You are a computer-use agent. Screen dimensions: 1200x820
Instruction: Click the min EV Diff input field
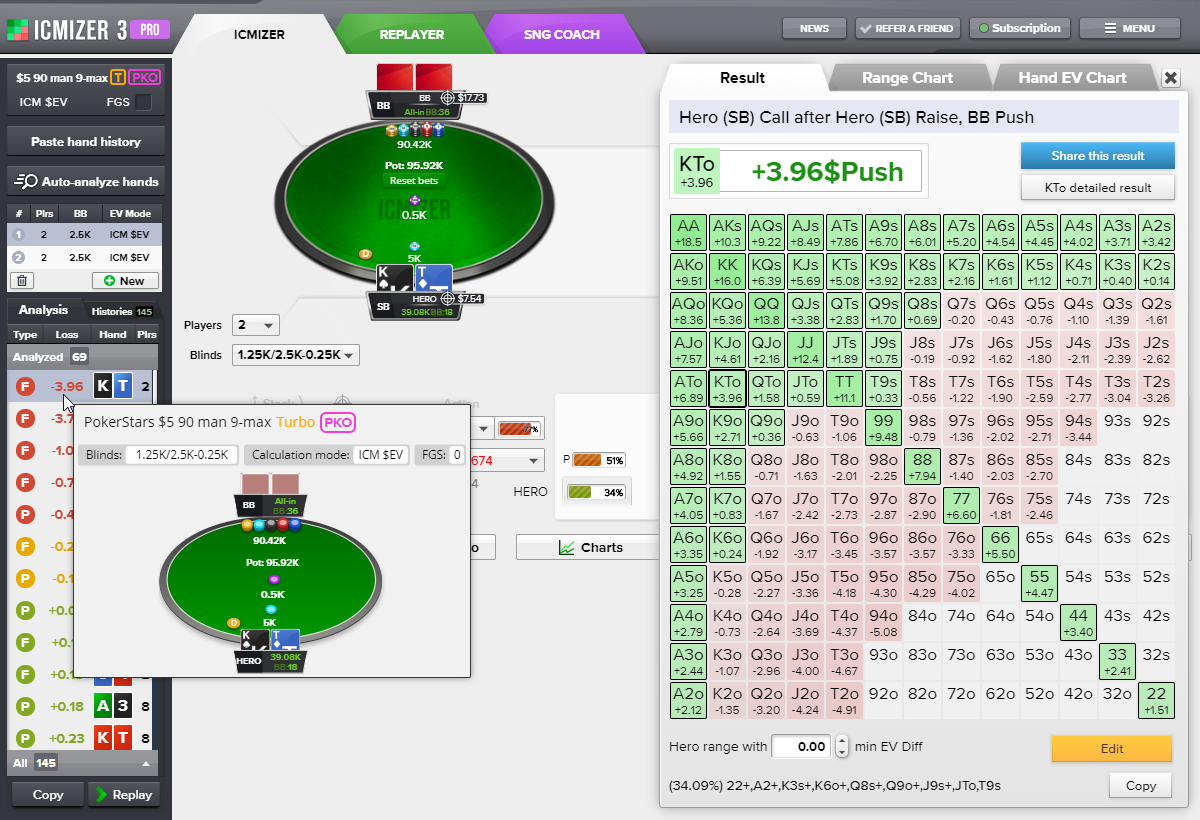pos(802,746)
